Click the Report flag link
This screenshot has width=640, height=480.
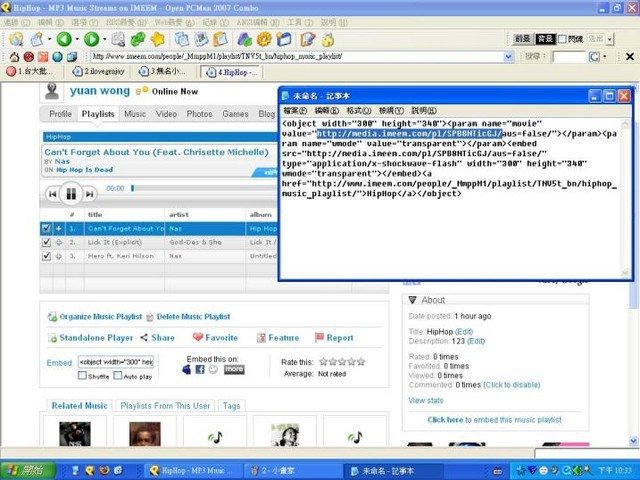point(334,338)
